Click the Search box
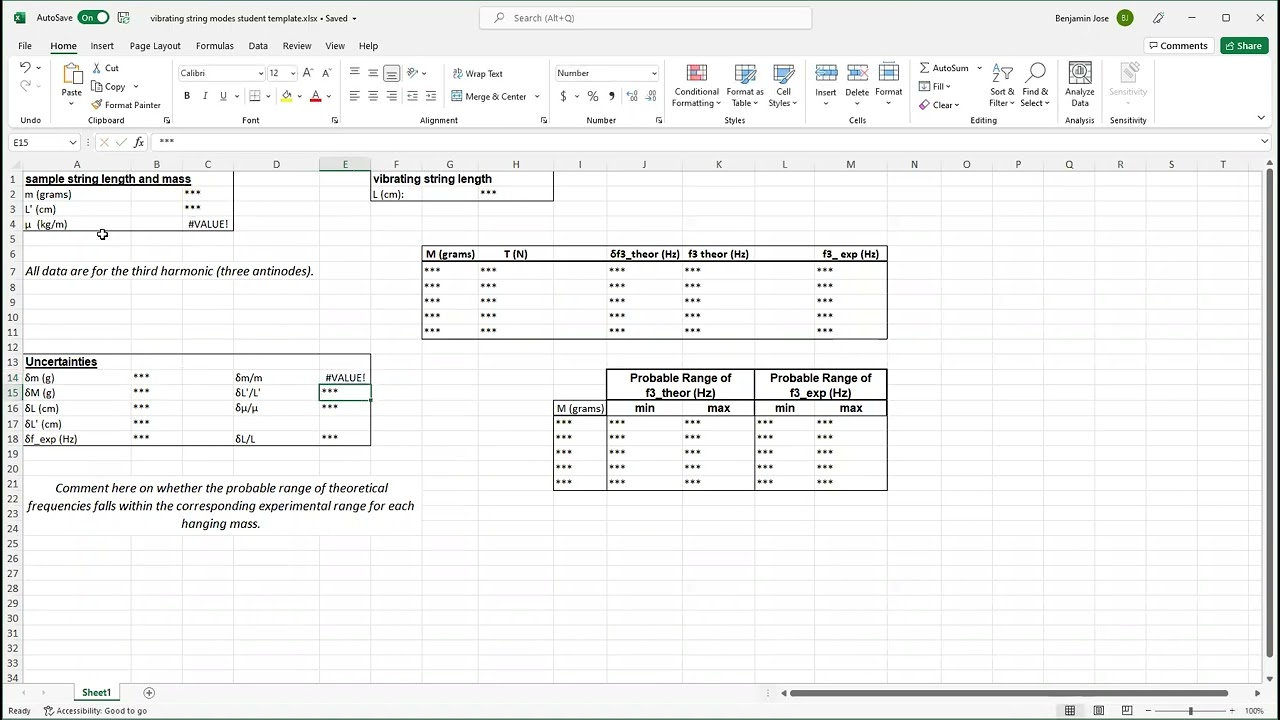 pyautogui.click(x=646, y=18)
